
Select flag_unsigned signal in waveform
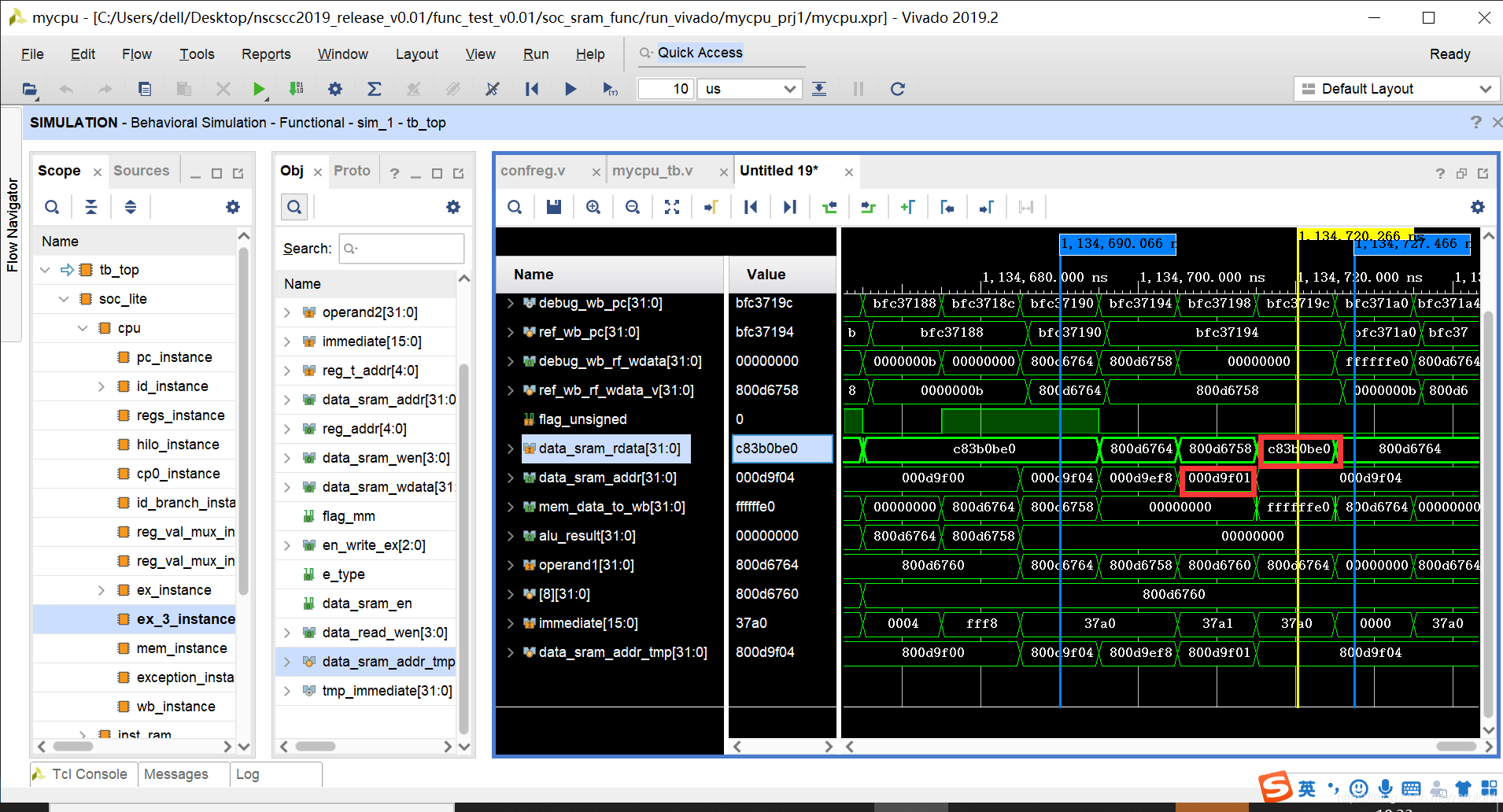[x=583, y=419]
